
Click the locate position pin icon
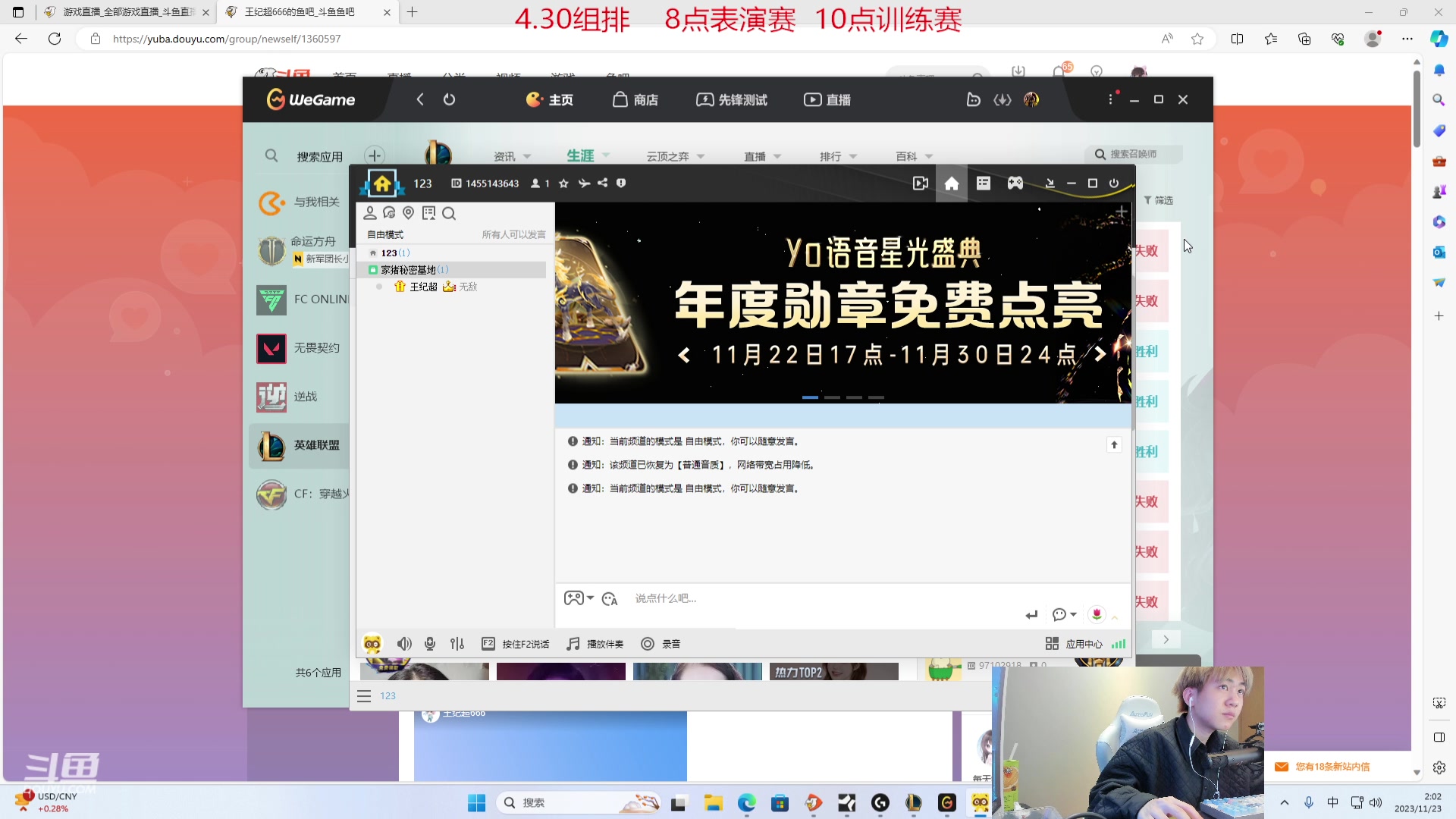[x=409, y=213]
